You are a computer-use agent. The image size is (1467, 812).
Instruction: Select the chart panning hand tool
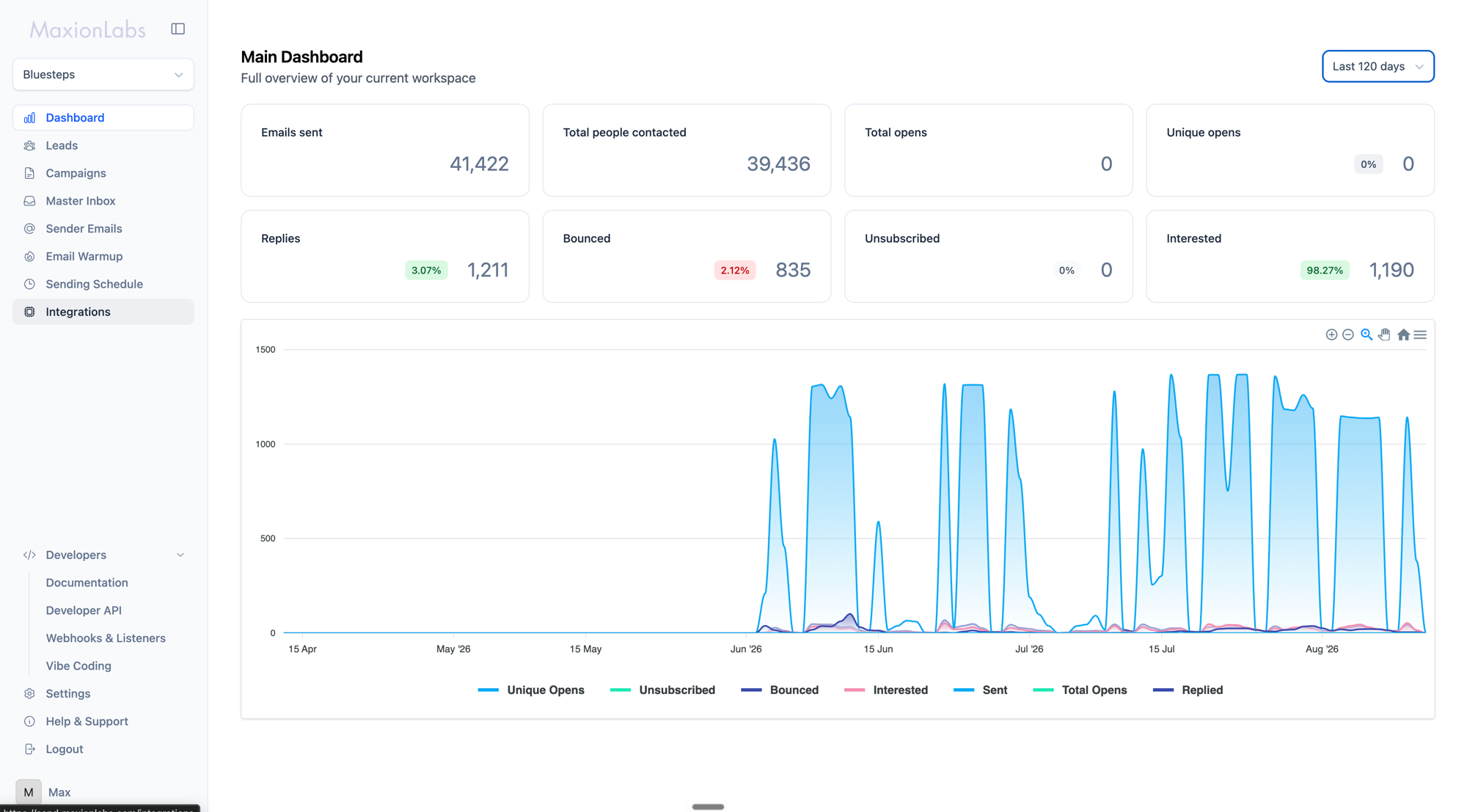coord(1384,334)
